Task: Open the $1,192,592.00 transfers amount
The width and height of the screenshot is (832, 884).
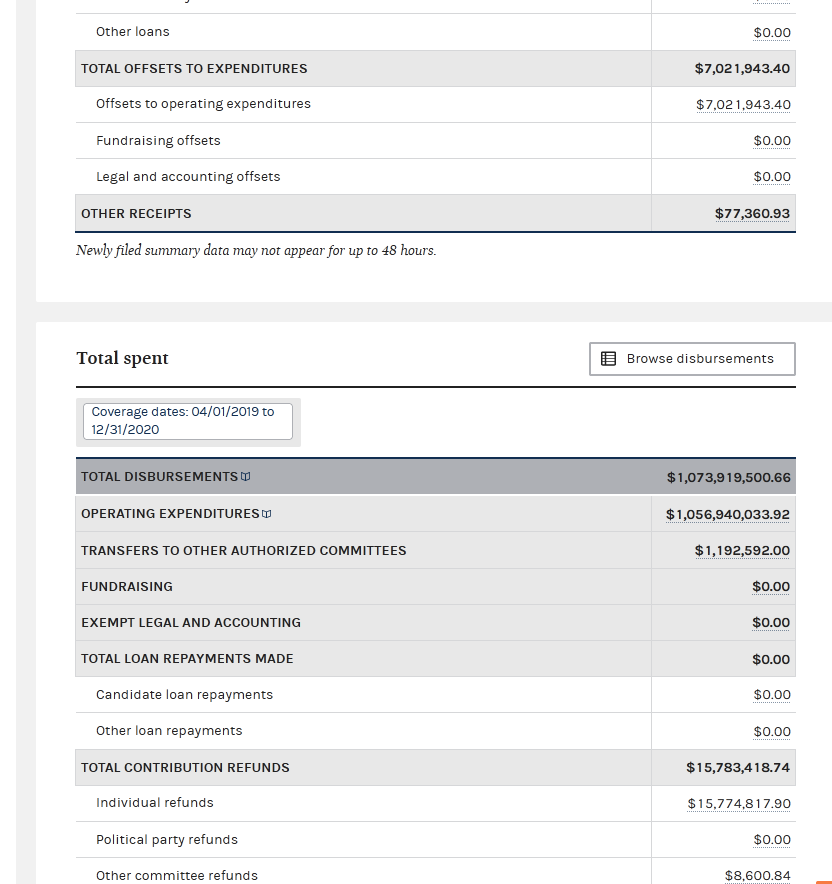Action: coord(742,551)
